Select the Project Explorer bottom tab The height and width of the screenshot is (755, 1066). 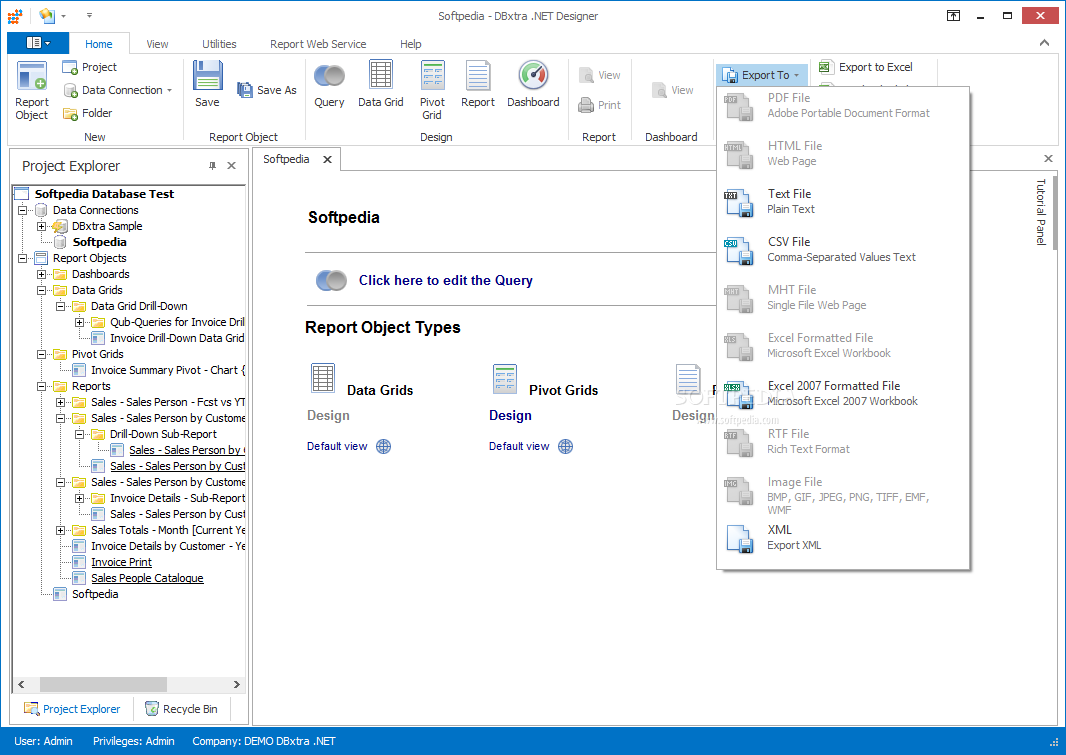pos(72,709)
